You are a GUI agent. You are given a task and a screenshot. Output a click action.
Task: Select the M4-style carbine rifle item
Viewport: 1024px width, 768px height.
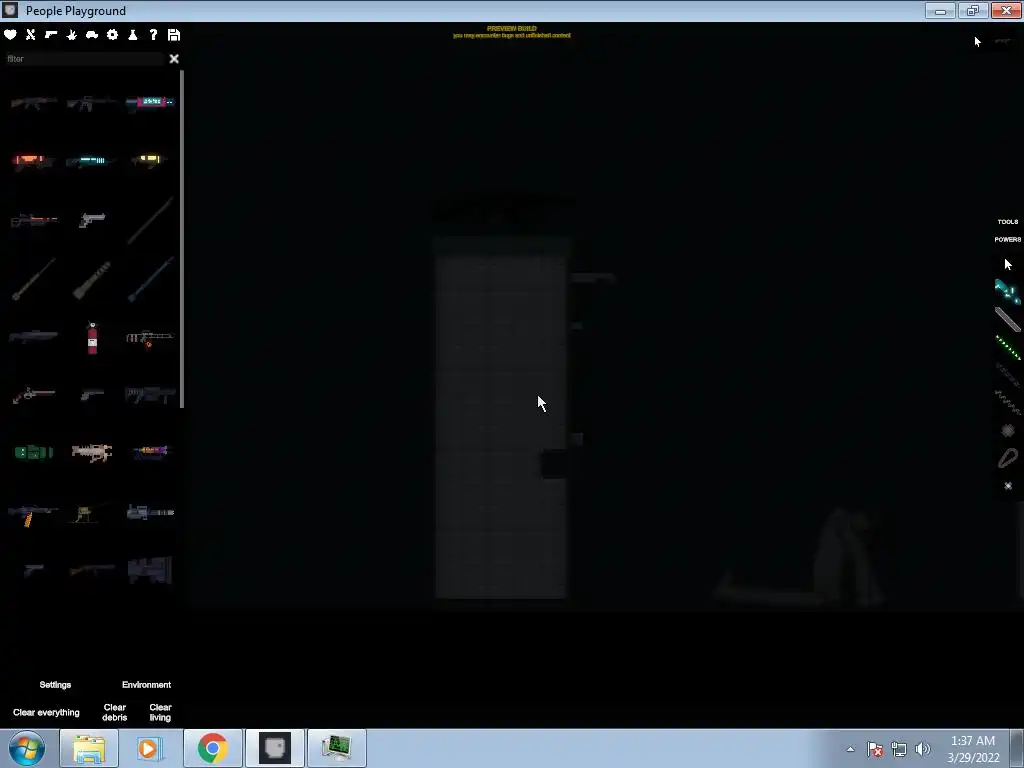[91, 103]
